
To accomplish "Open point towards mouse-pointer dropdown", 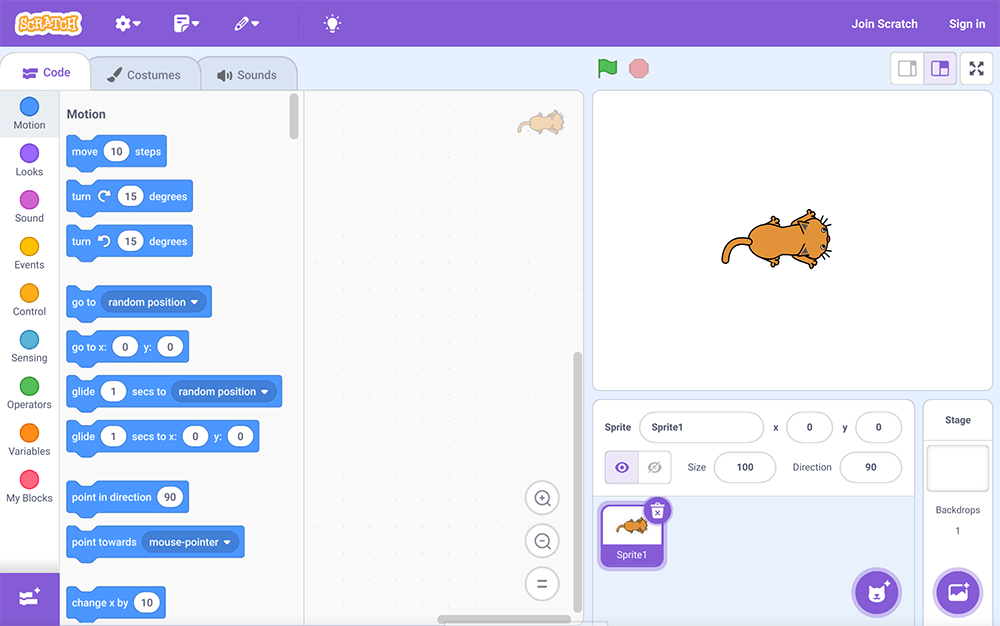I will 190,542.
